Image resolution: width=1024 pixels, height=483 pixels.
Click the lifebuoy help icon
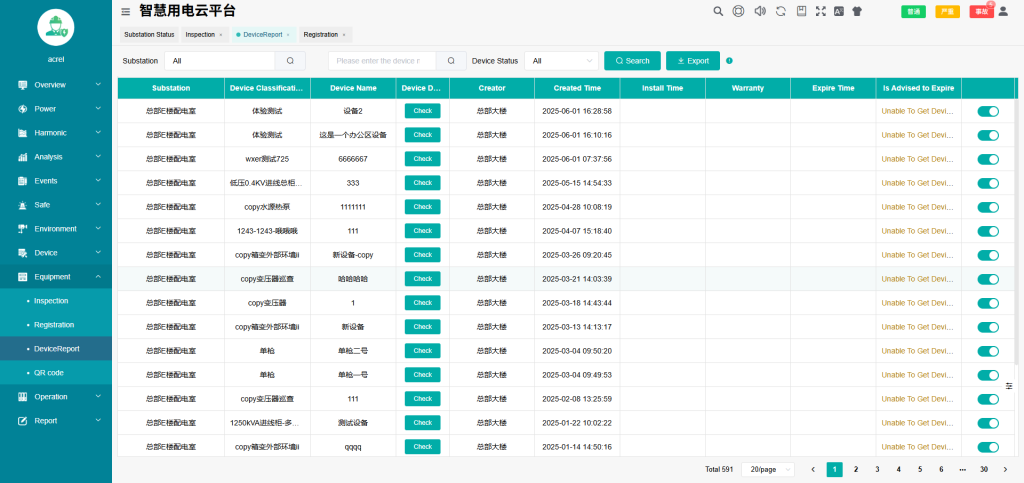[739, 11]
